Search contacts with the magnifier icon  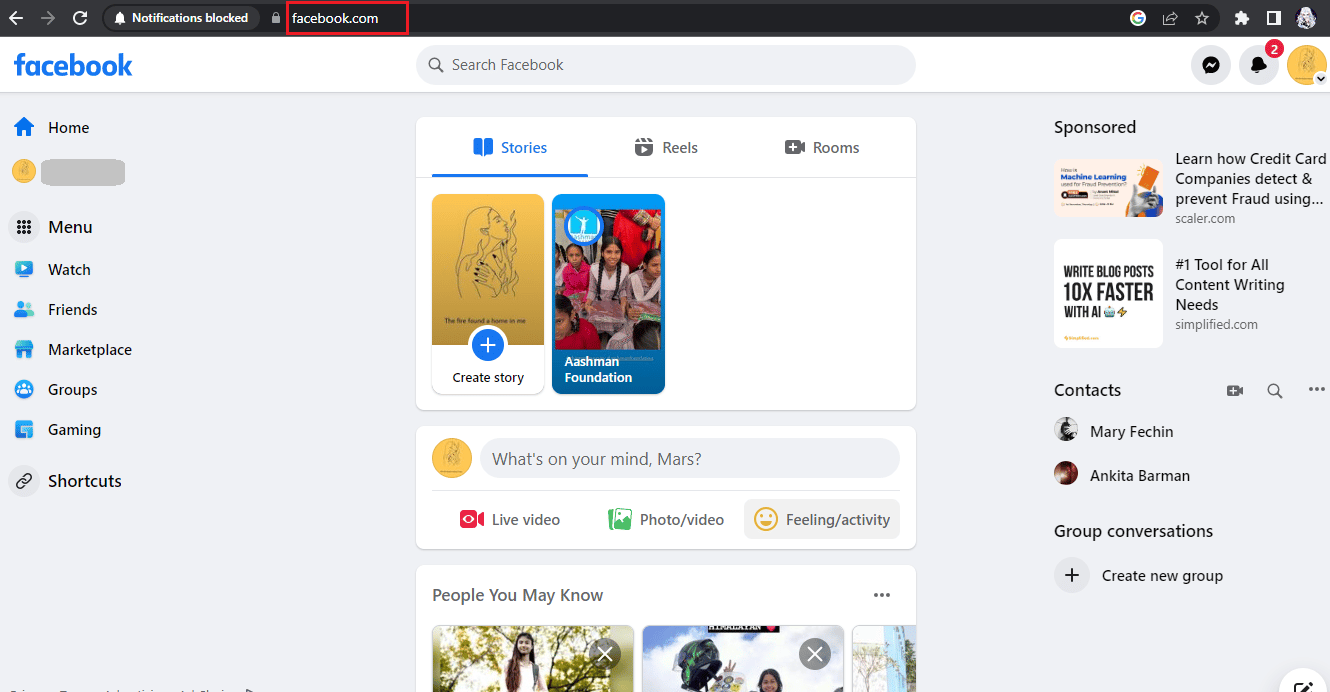(1275, 391)
